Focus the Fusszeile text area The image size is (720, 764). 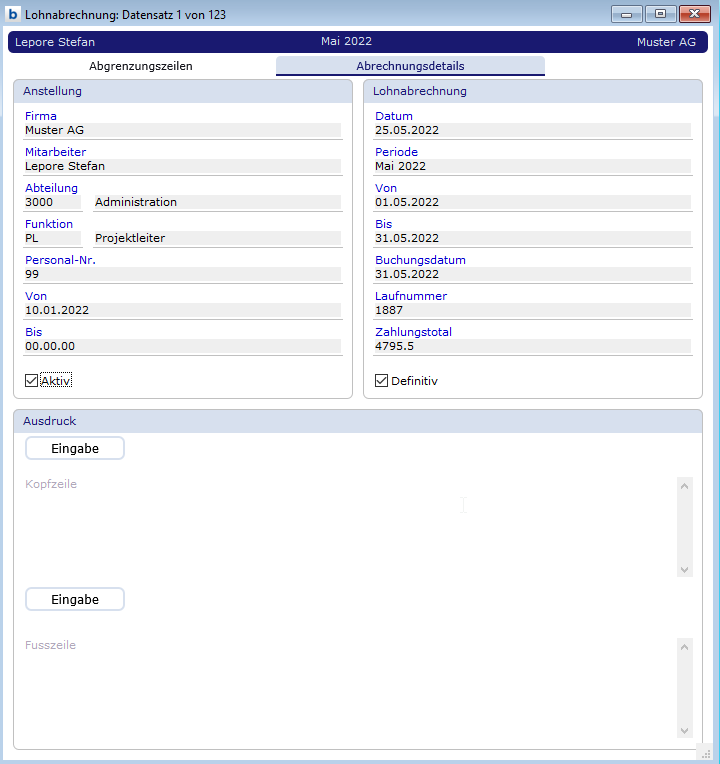tap(345, 687)
